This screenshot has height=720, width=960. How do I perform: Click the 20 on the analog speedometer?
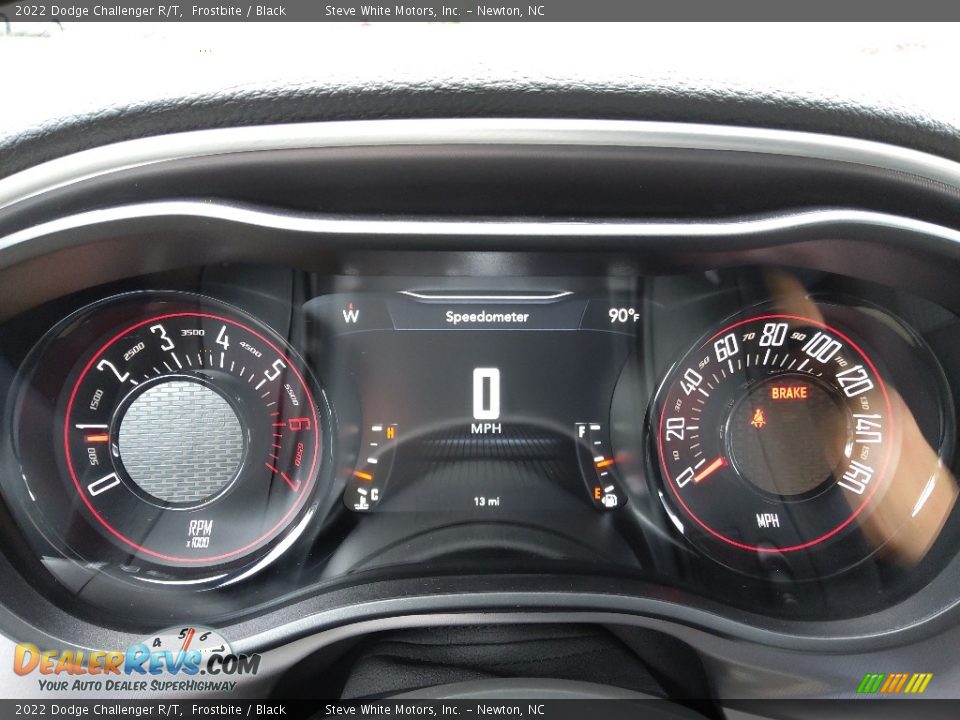[x=675, y=429]
